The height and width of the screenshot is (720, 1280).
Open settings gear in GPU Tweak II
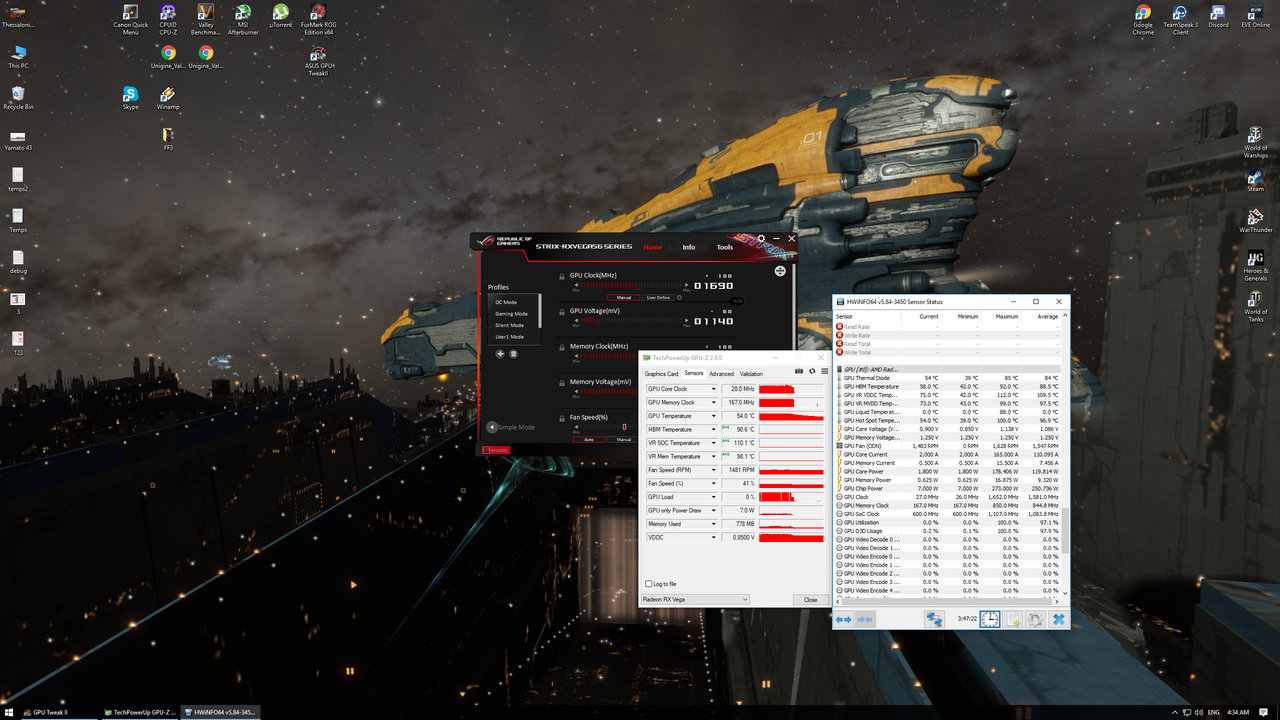761,238
